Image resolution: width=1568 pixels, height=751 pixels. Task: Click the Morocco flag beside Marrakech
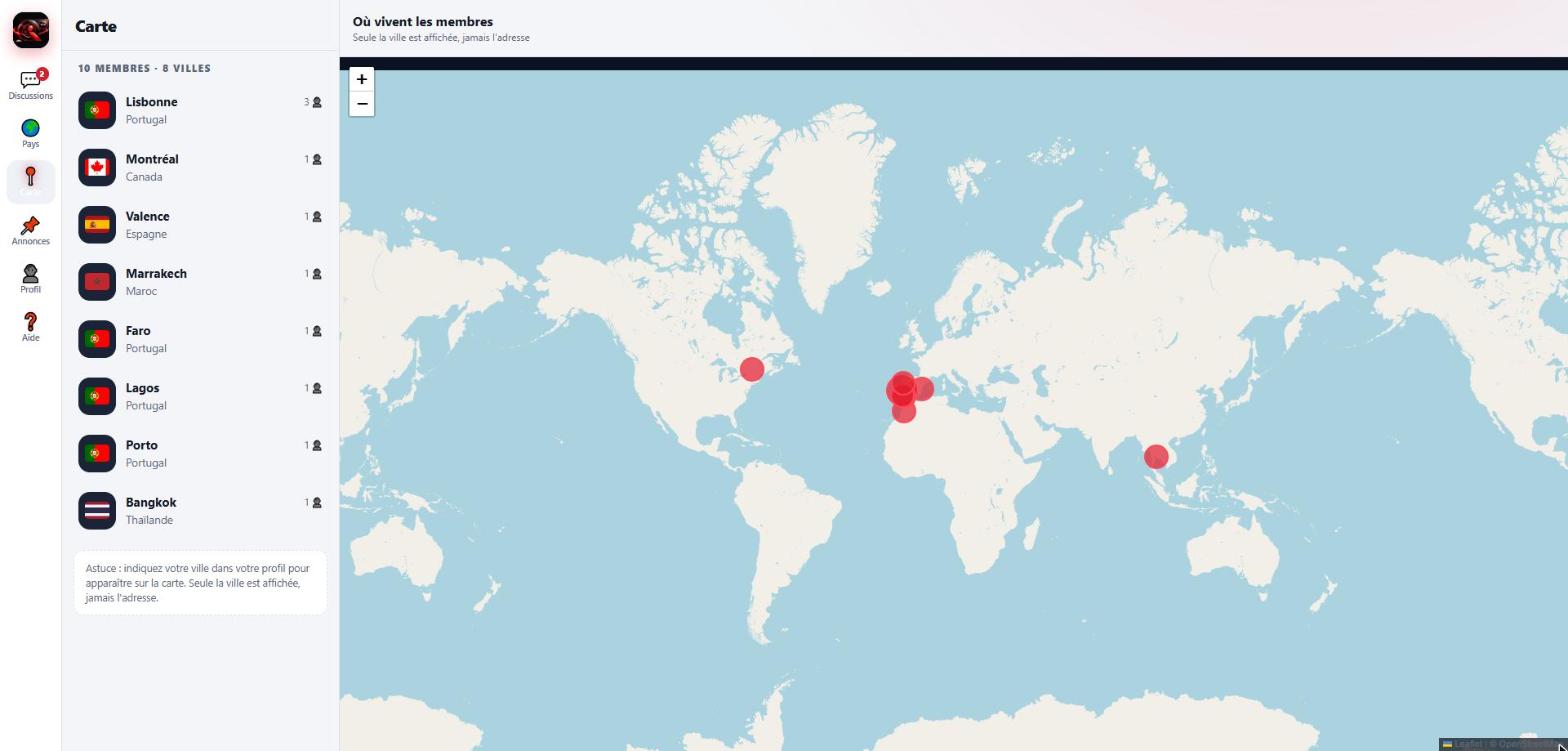97,282
